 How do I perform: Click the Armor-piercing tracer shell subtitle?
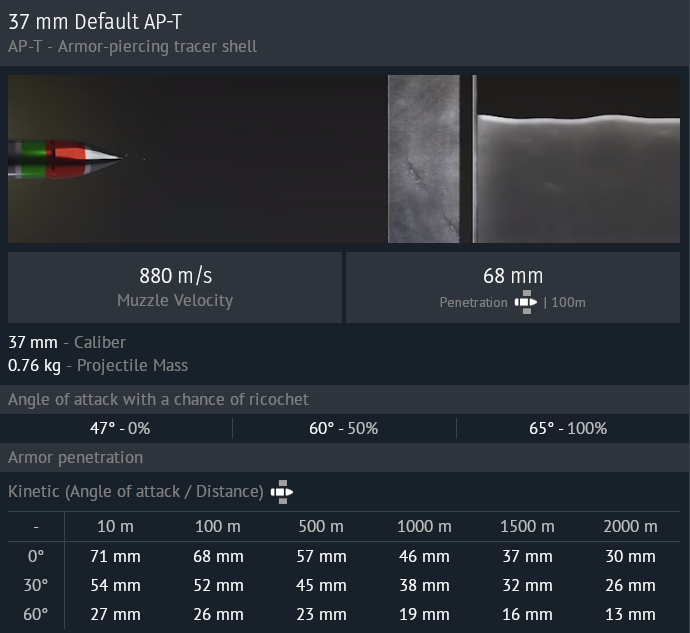132,47
